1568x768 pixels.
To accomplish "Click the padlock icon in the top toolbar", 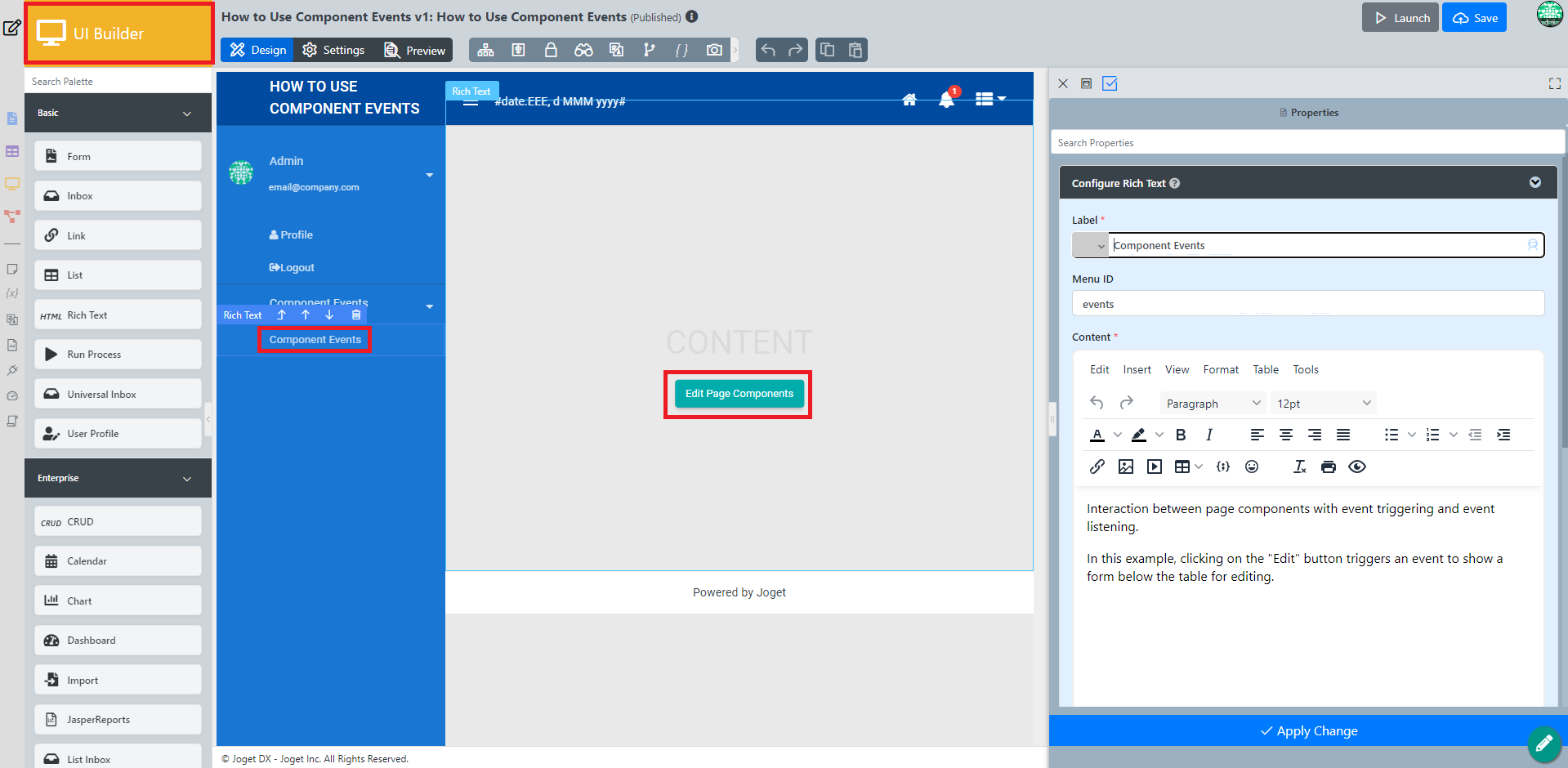I will pyautogui.click(x=551, y=50).
